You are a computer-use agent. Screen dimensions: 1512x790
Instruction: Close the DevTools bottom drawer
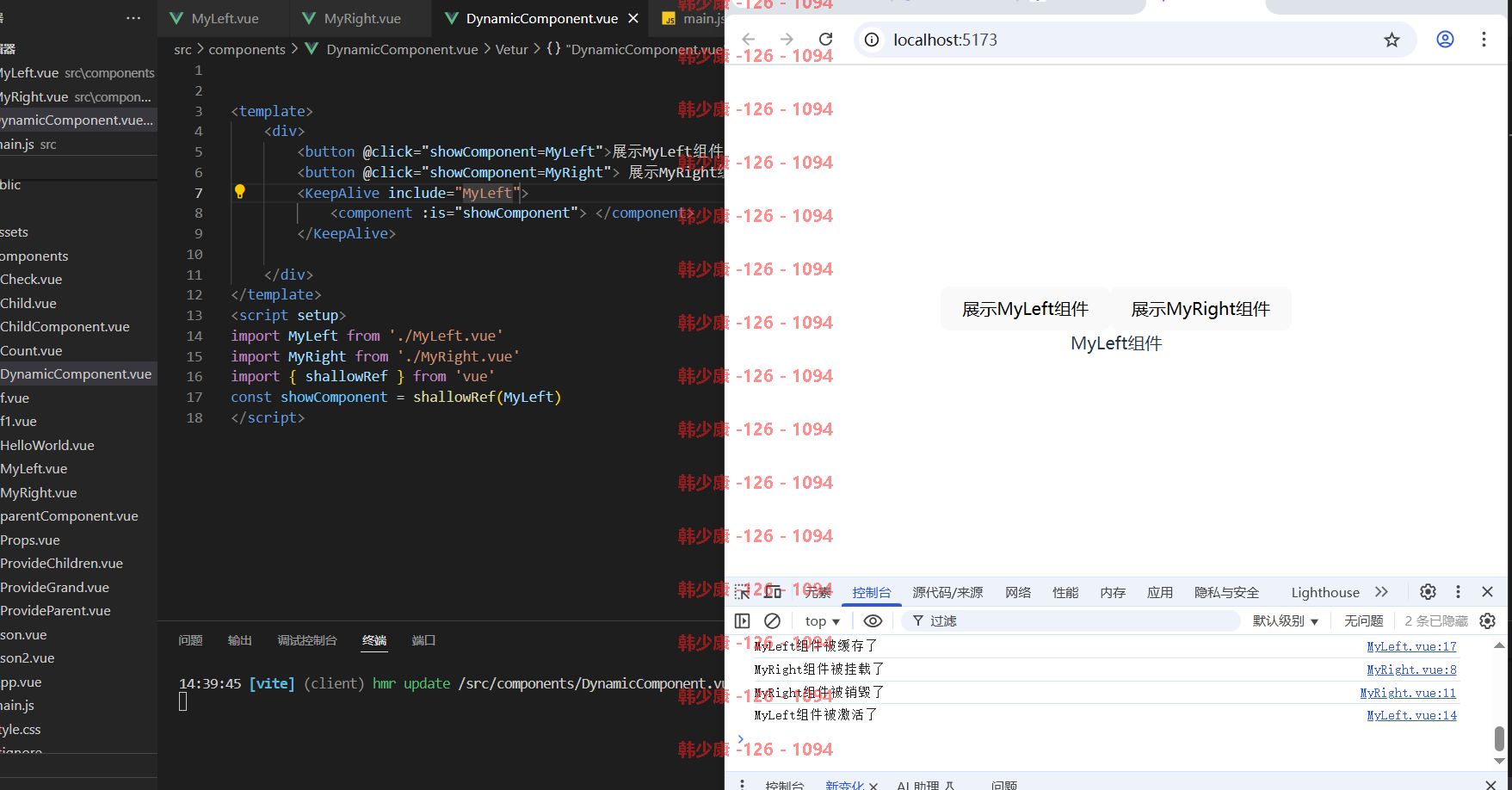click(x=1490, y=785)
